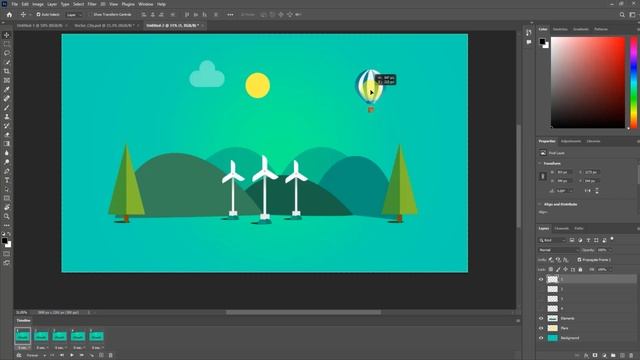This screenshot has width=640, height=360.
Task: Switch to first Untitled document tab
Action: (40, 25)
